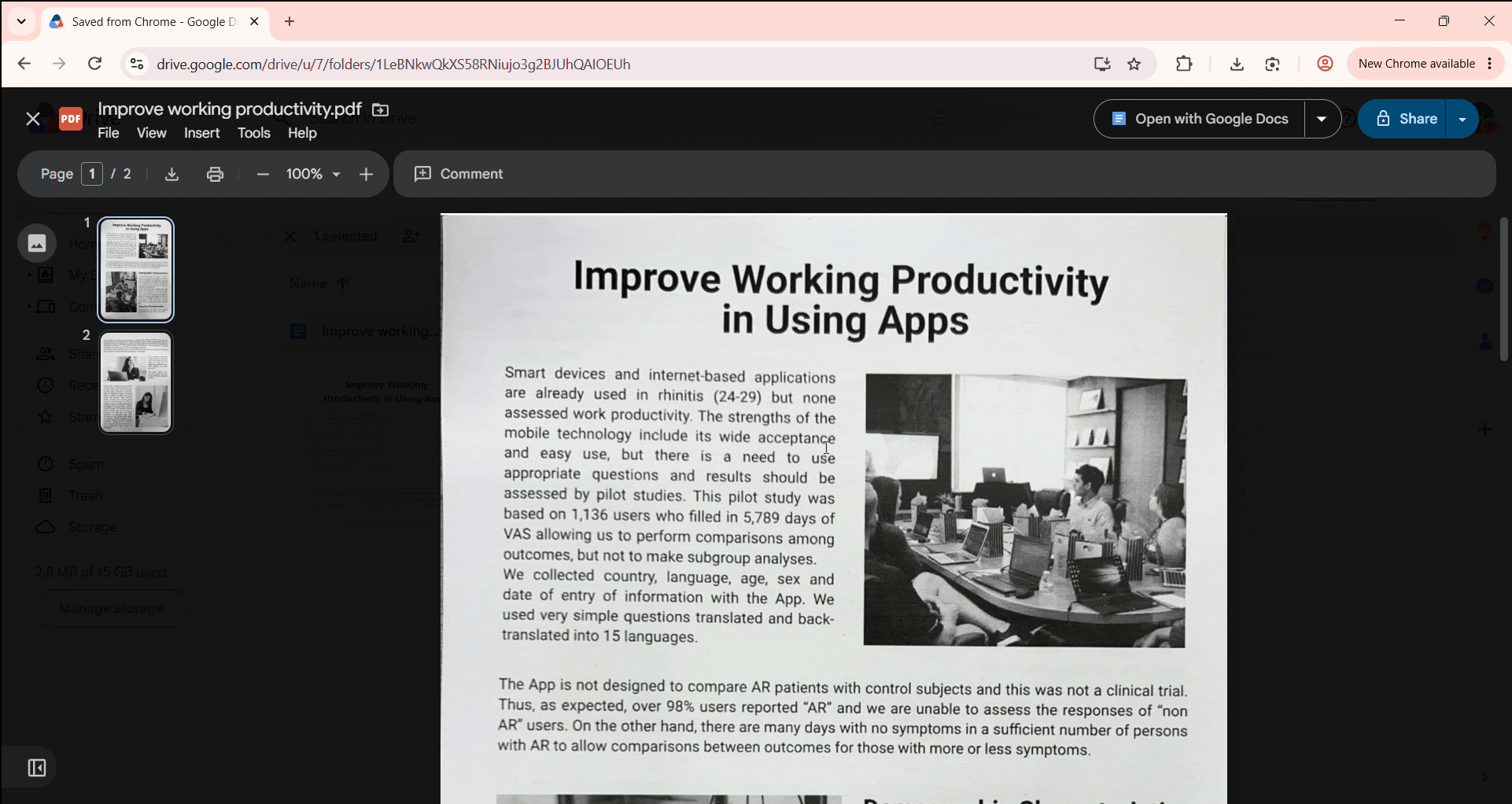Open a new browser tab
1512x804 pixels.
click(x=289, y=21)
